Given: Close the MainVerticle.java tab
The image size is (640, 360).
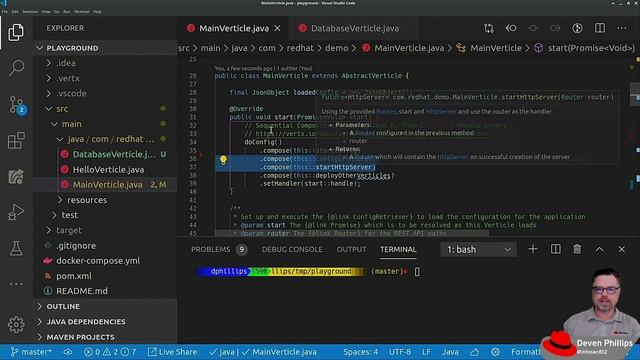Looking at the screenshot, I should (278, 28).
